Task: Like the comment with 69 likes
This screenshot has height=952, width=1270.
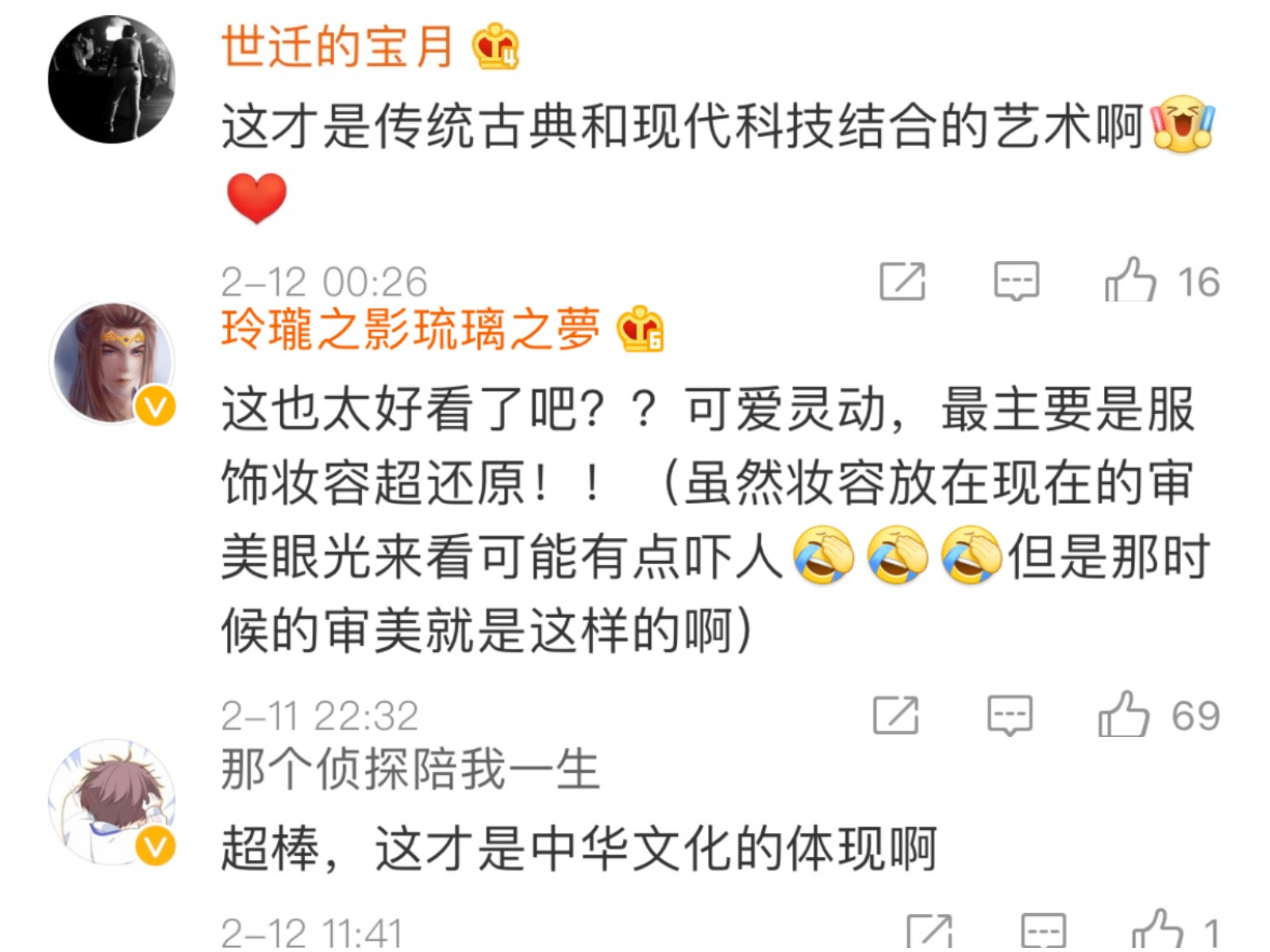Action: point(1123,714)
